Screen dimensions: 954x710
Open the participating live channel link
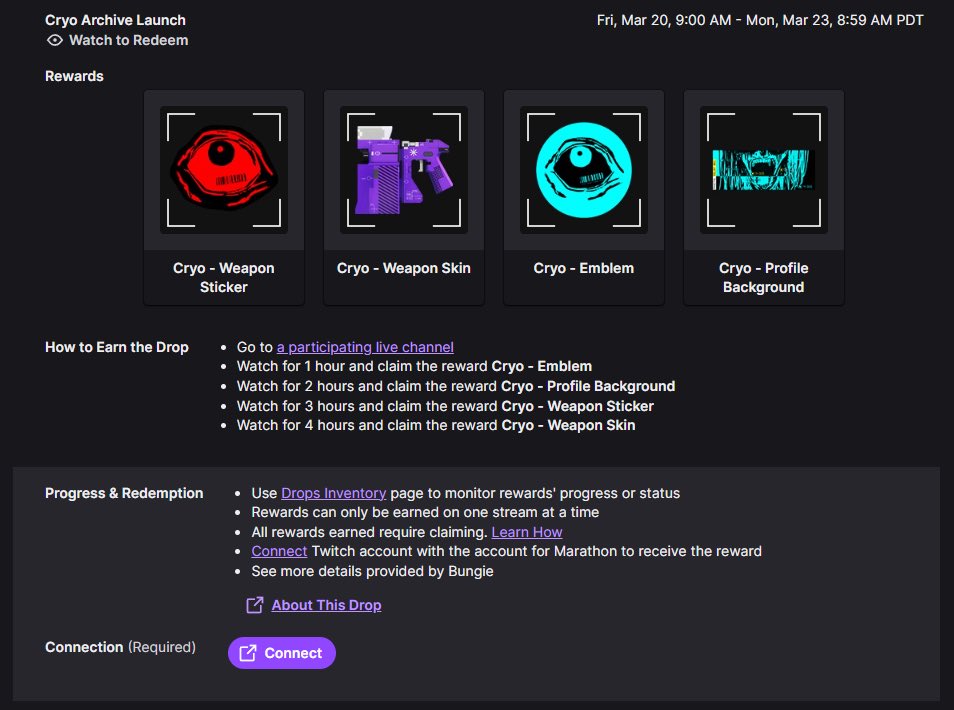point(365,347)
